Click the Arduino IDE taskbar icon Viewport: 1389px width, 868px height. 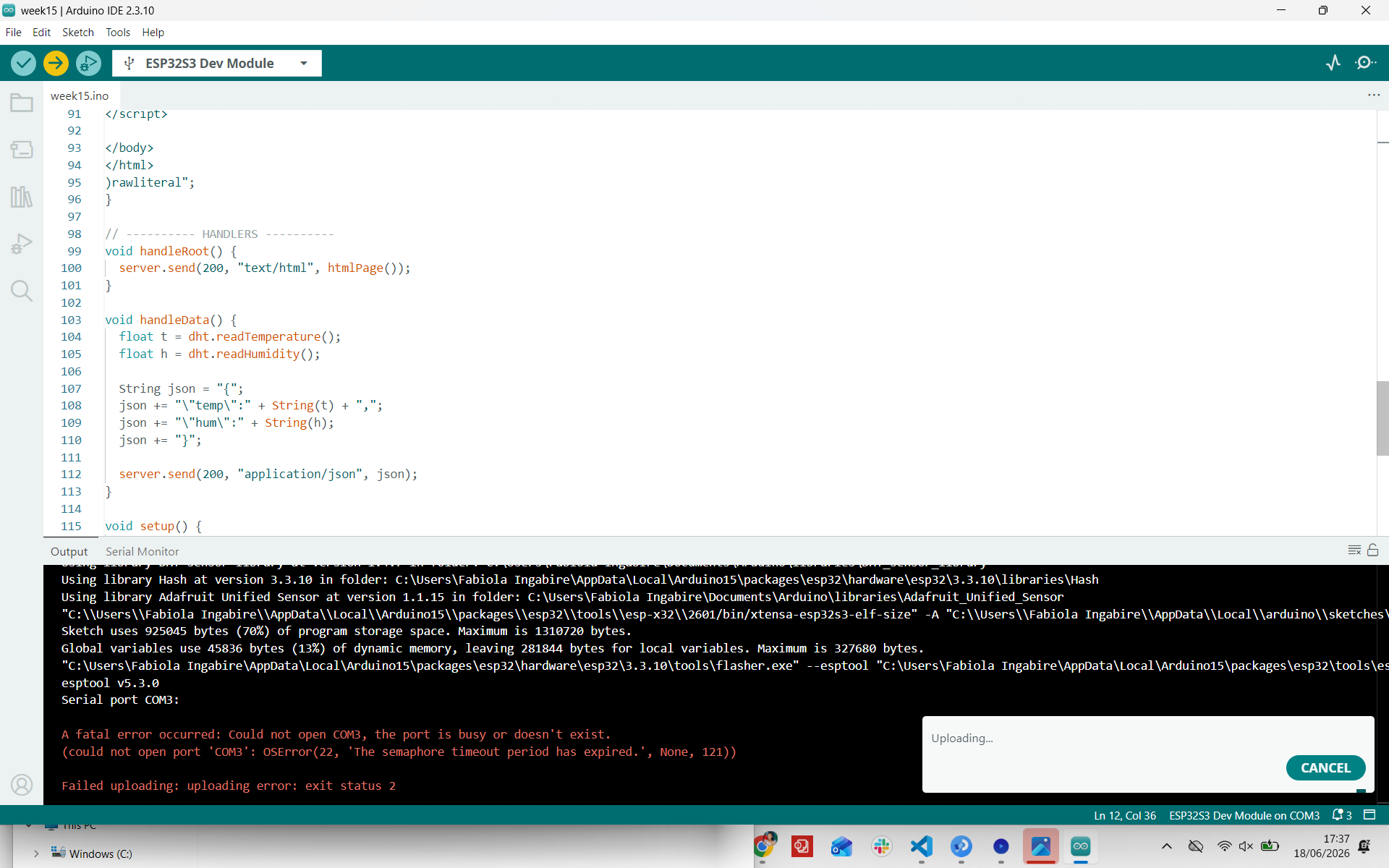(1081, 846)
